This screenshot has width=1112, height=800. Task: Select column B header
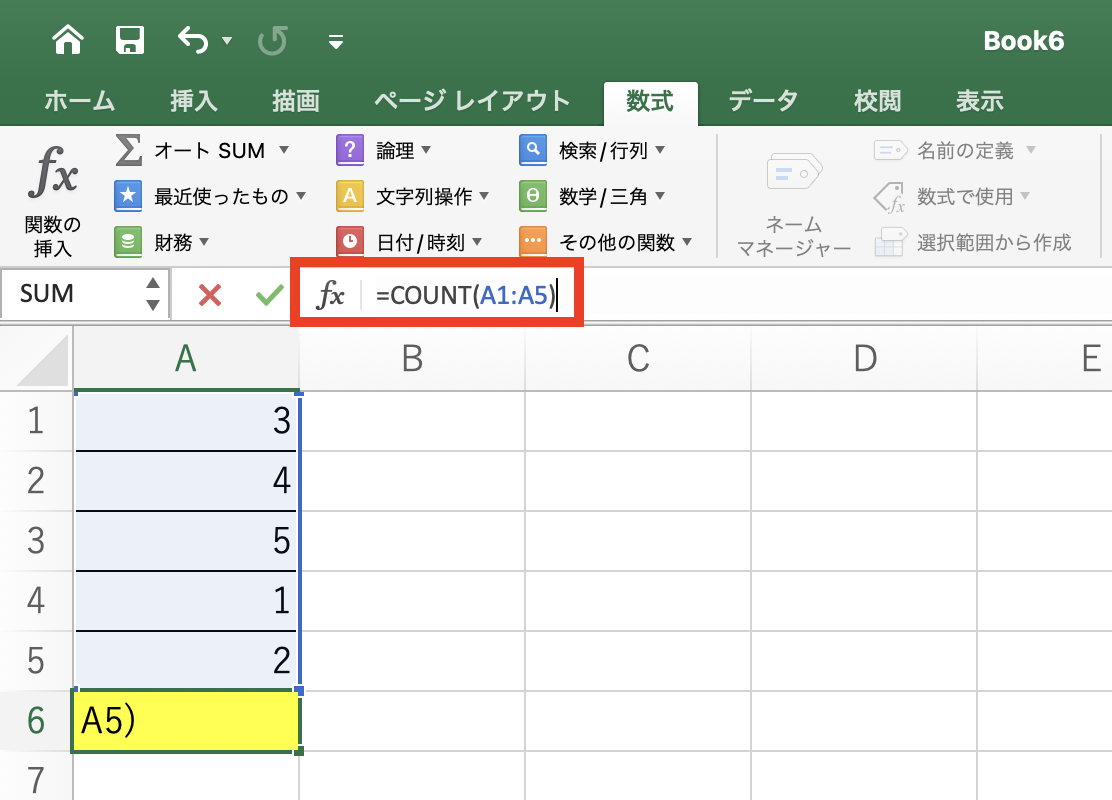[x=412, y=359]
